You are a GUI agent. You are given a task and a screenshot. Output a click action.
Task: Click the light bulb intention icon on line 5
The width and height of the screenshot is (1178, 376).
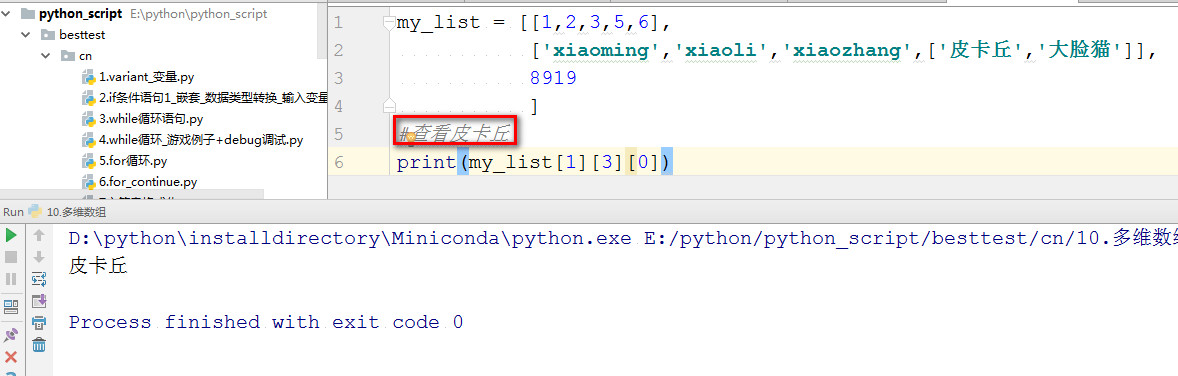tap(410, 138)
